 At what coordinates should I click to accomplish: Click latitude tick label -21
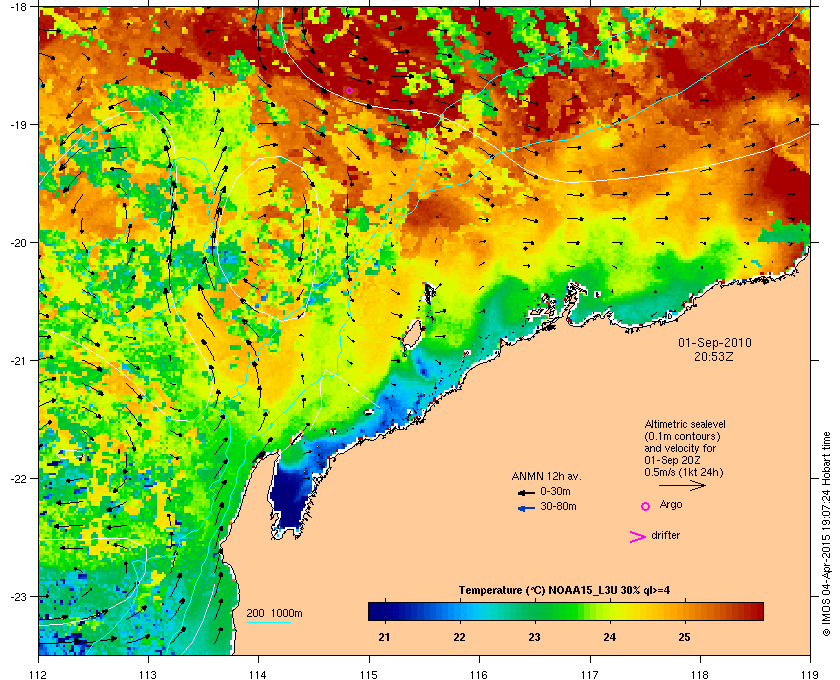click(x=19, y=361)
